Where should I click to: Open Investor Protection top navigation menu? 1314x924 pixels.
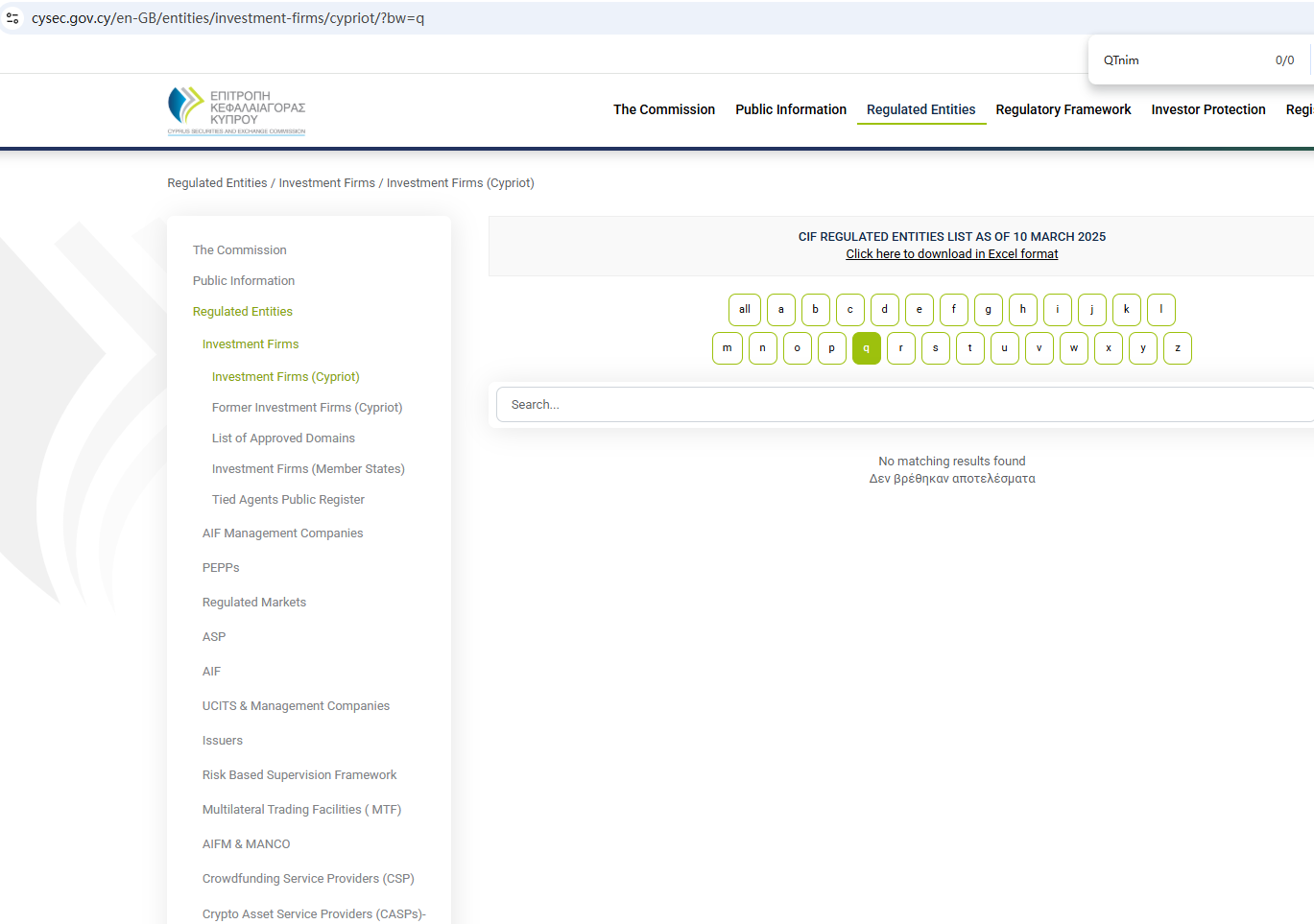pos(1208,109)
